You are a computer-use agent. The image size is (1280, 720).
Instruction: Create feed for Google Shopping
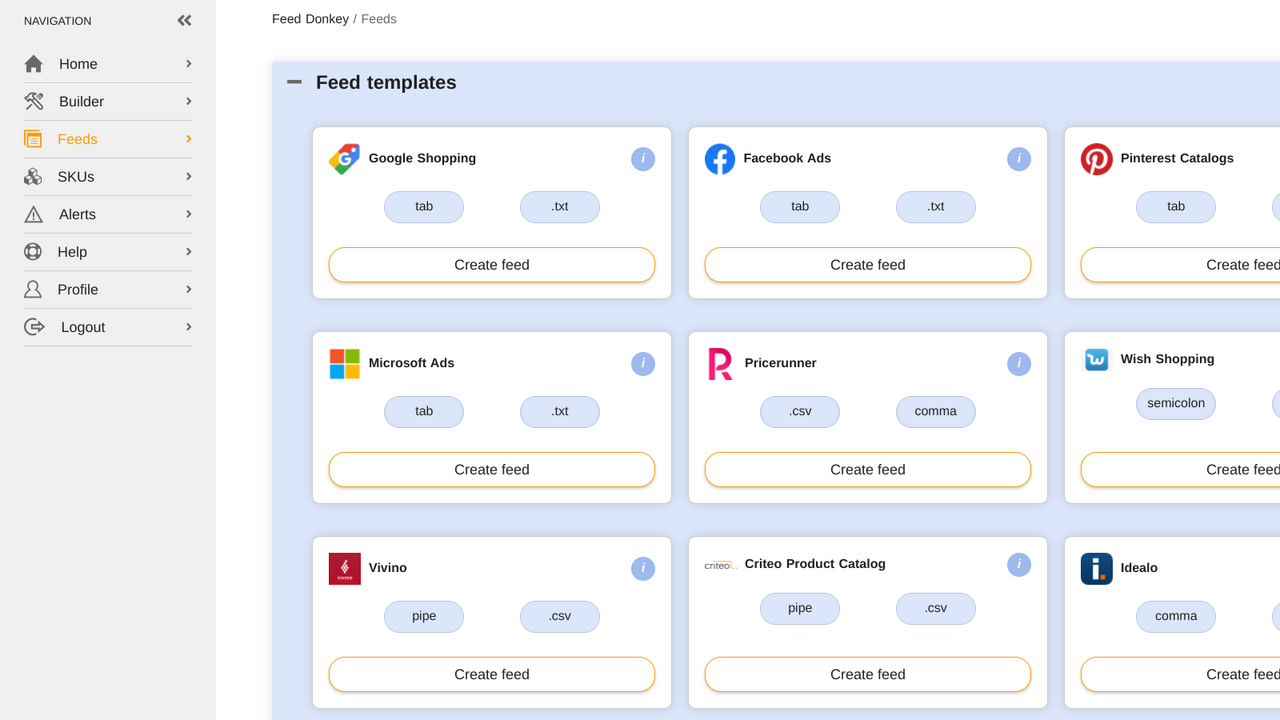click(x=491, y=264)
